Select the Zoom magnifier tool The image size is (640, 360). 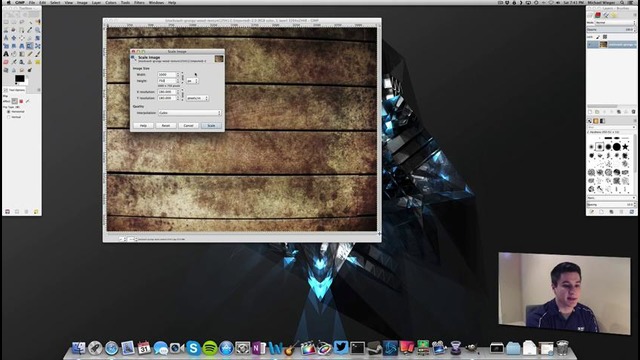(x=38, y=30)
